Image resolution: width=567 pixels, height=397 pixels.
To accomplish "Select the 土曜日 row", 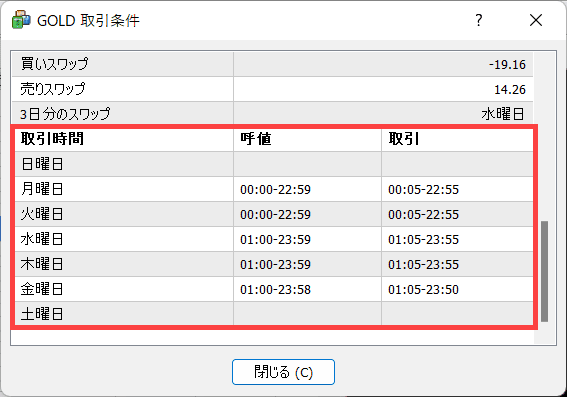I will [272, 314].
